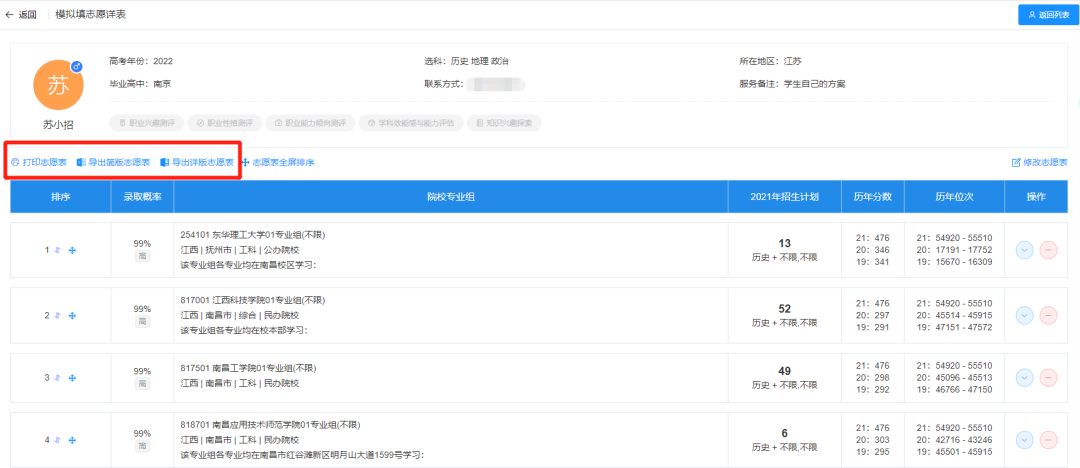
Task: Click the up-down sort icon in row 4
Action: tap(58, 440)
